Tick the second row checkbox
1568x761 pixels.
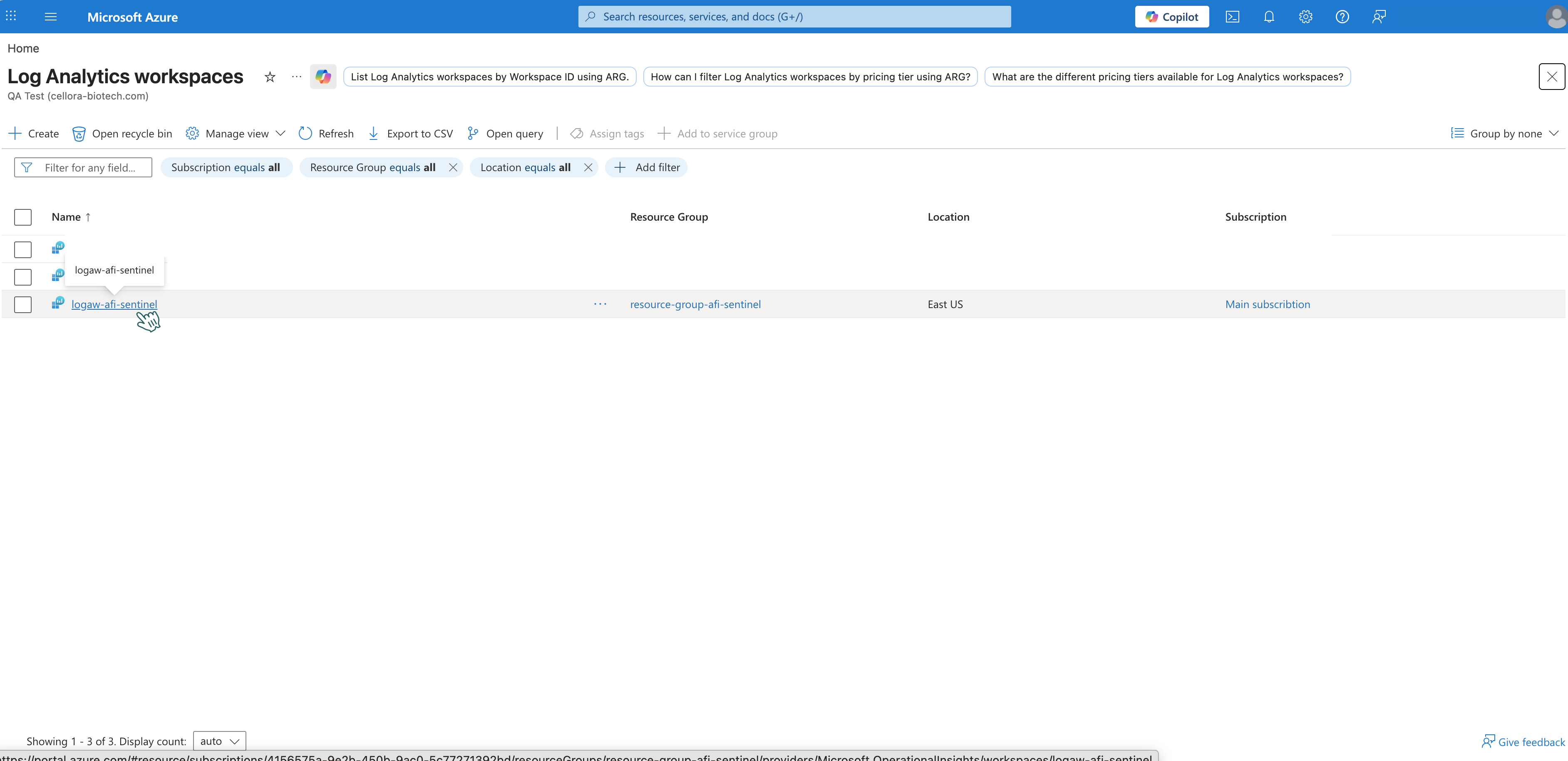(x=22, y=277)
